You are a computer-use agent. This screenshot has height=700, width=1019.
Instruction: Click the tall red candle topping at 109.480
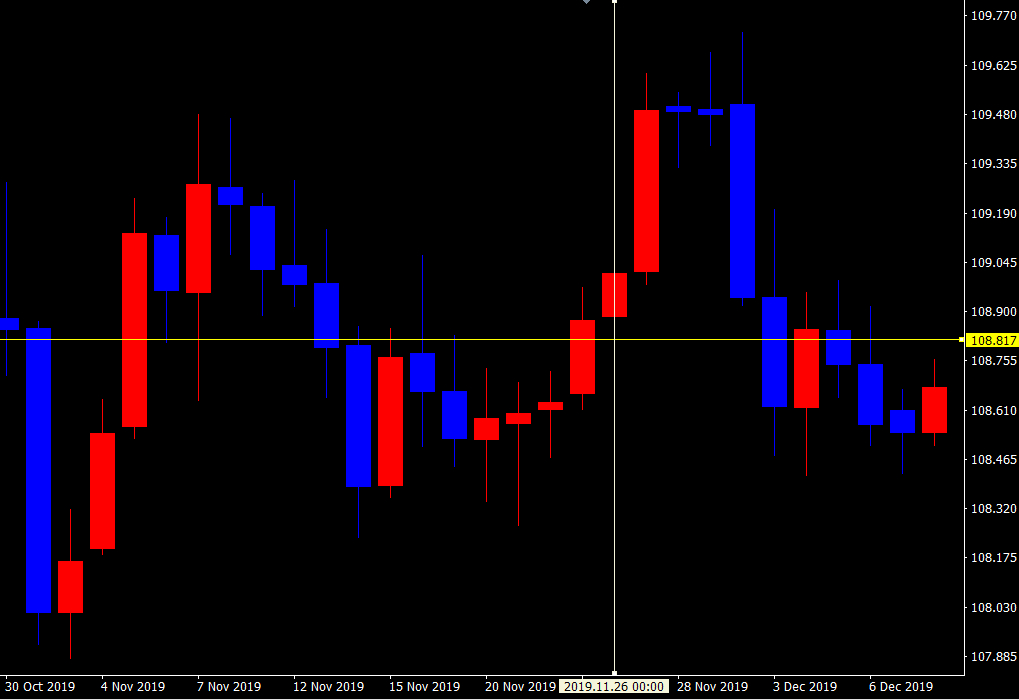[647, 191]
